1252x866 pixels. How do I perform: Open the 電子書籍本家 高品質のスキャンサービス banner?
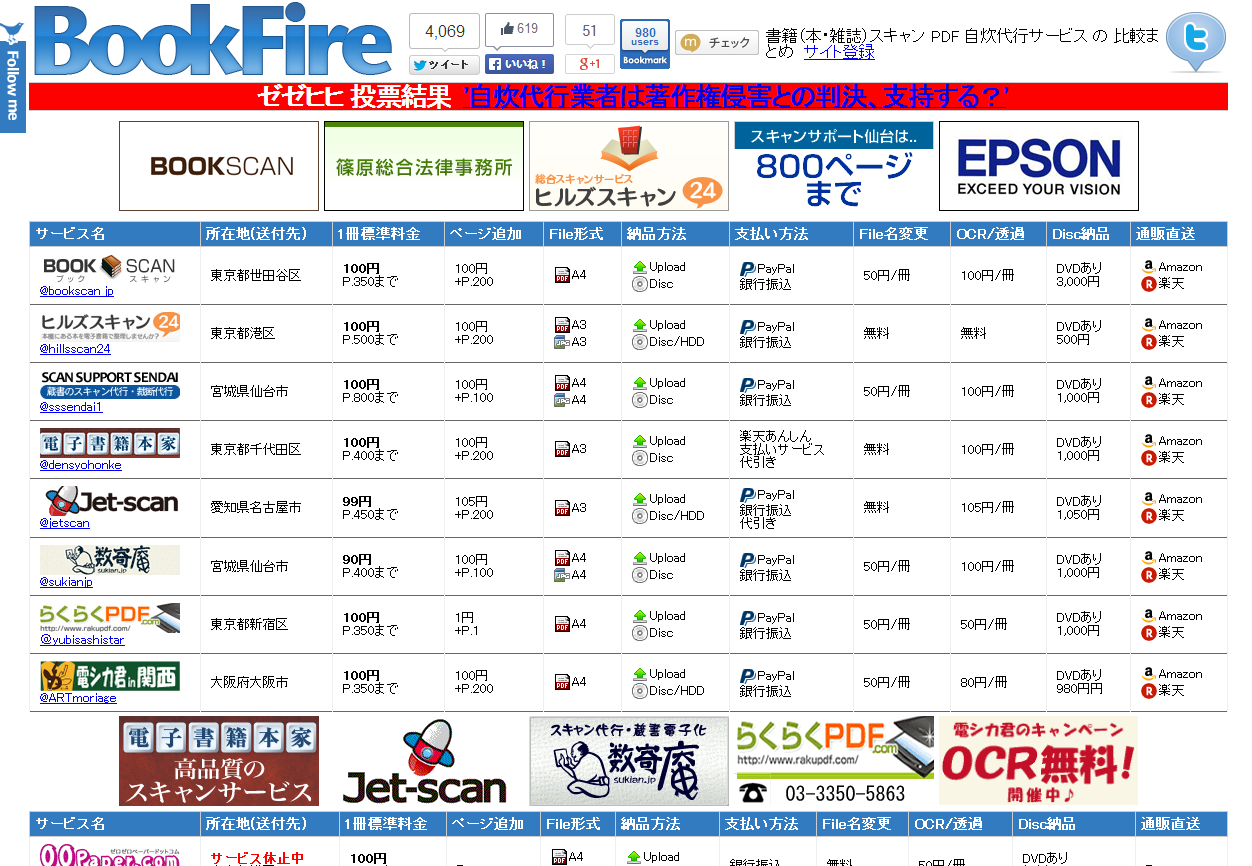tap(219, 761)
